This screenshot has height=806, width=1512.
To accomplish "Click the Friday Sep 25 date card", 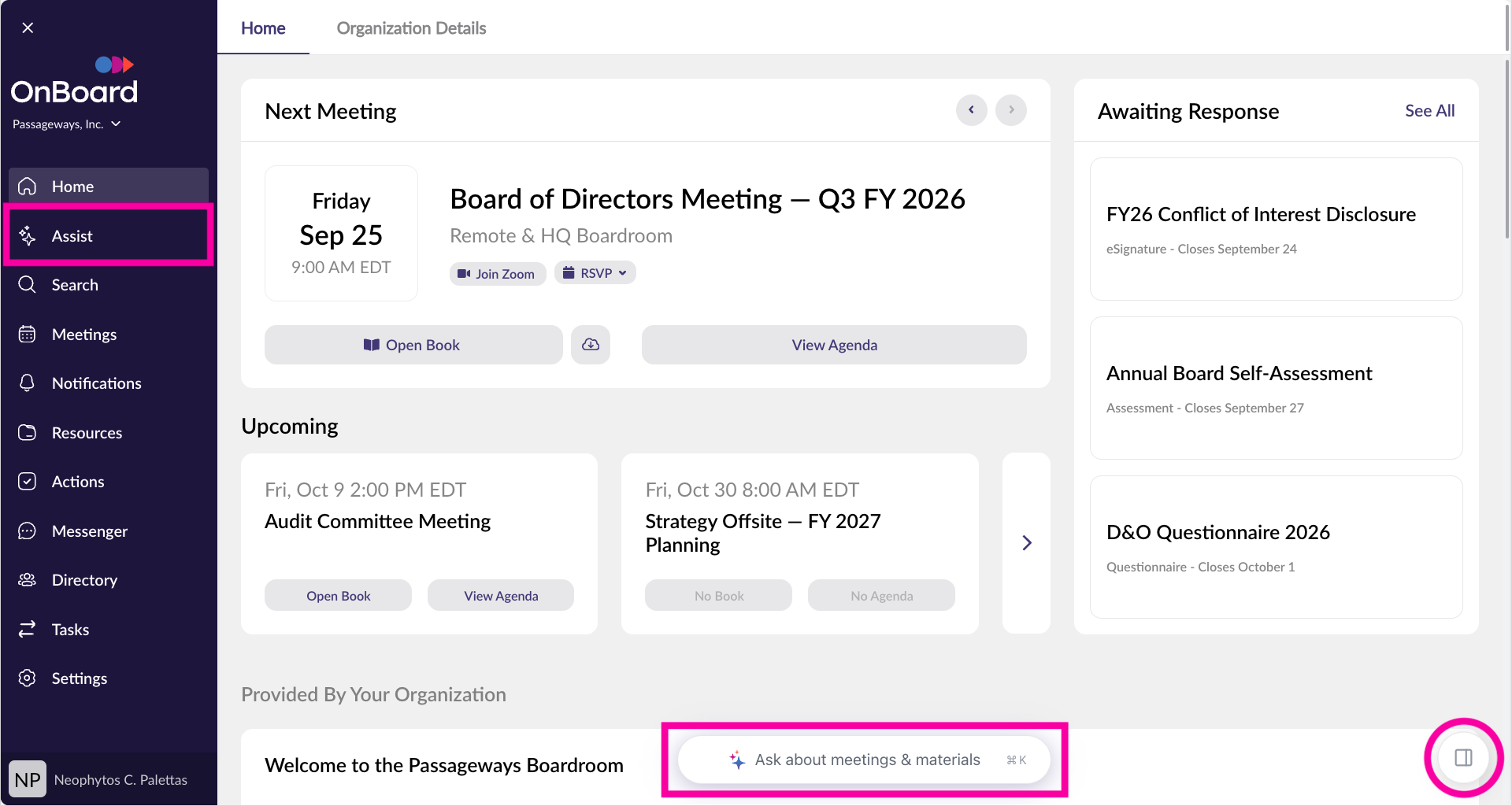I will click(x=341, y=233).
